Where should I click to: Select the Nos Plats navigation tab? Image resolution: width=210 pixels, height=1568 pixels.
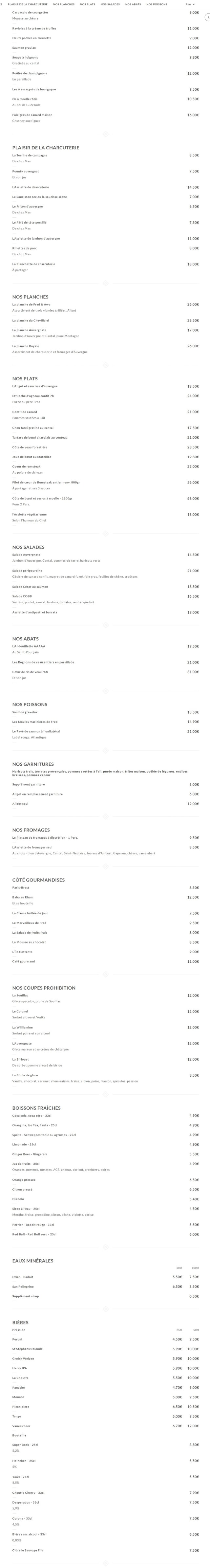point(87,4)
